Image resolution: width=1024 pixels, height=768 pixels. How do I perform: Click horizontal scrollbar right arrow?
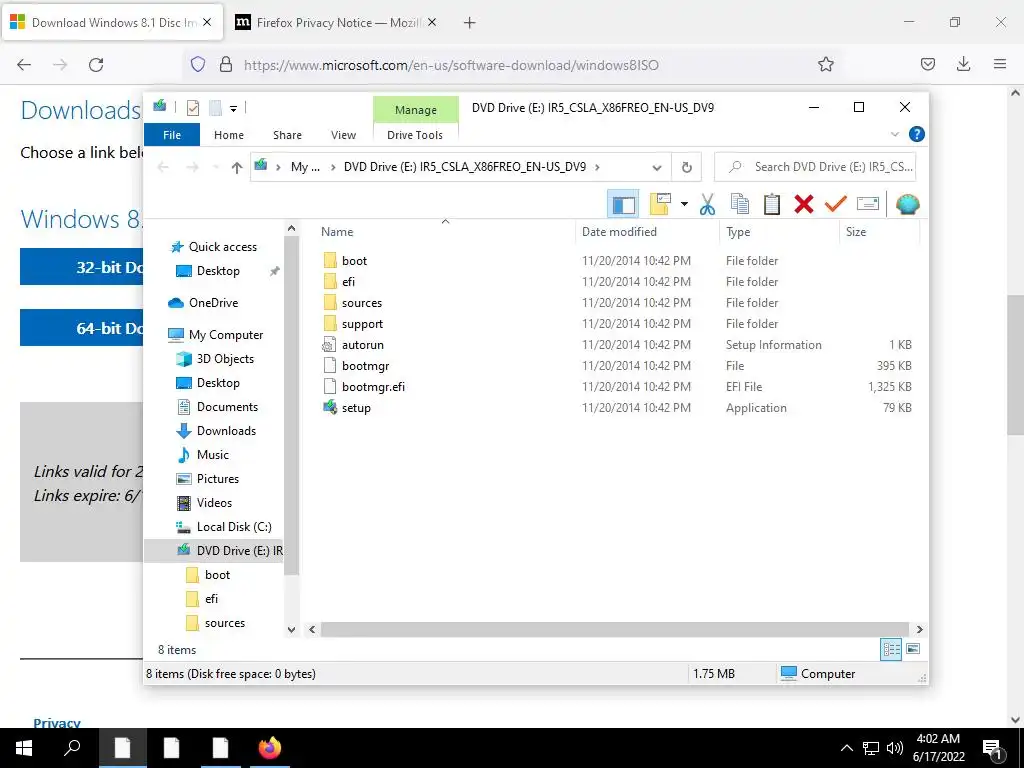pyautogui.click(x=920, y=630)
